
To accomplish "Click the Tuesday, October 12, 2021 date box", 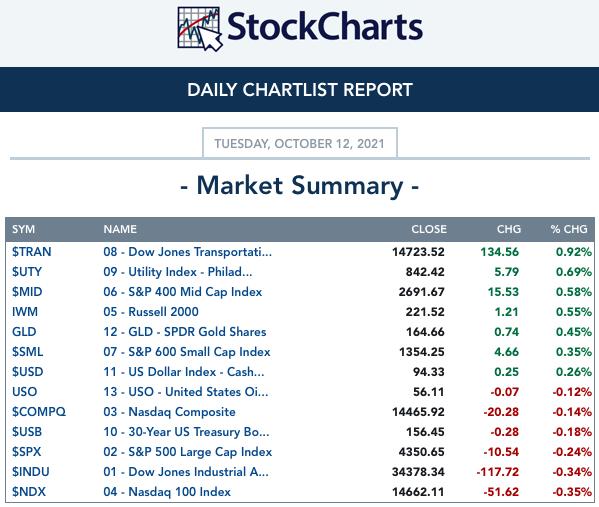I will [300, 143].
